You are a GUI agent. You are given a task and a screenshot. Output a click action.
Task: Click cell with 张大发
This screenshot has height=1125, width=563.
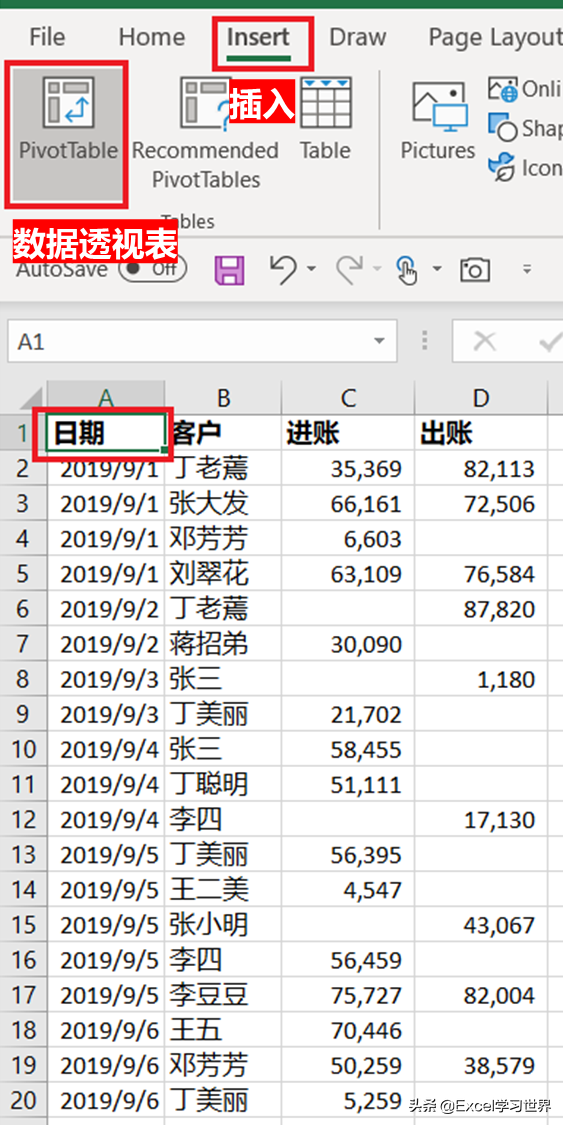point(223,504)
